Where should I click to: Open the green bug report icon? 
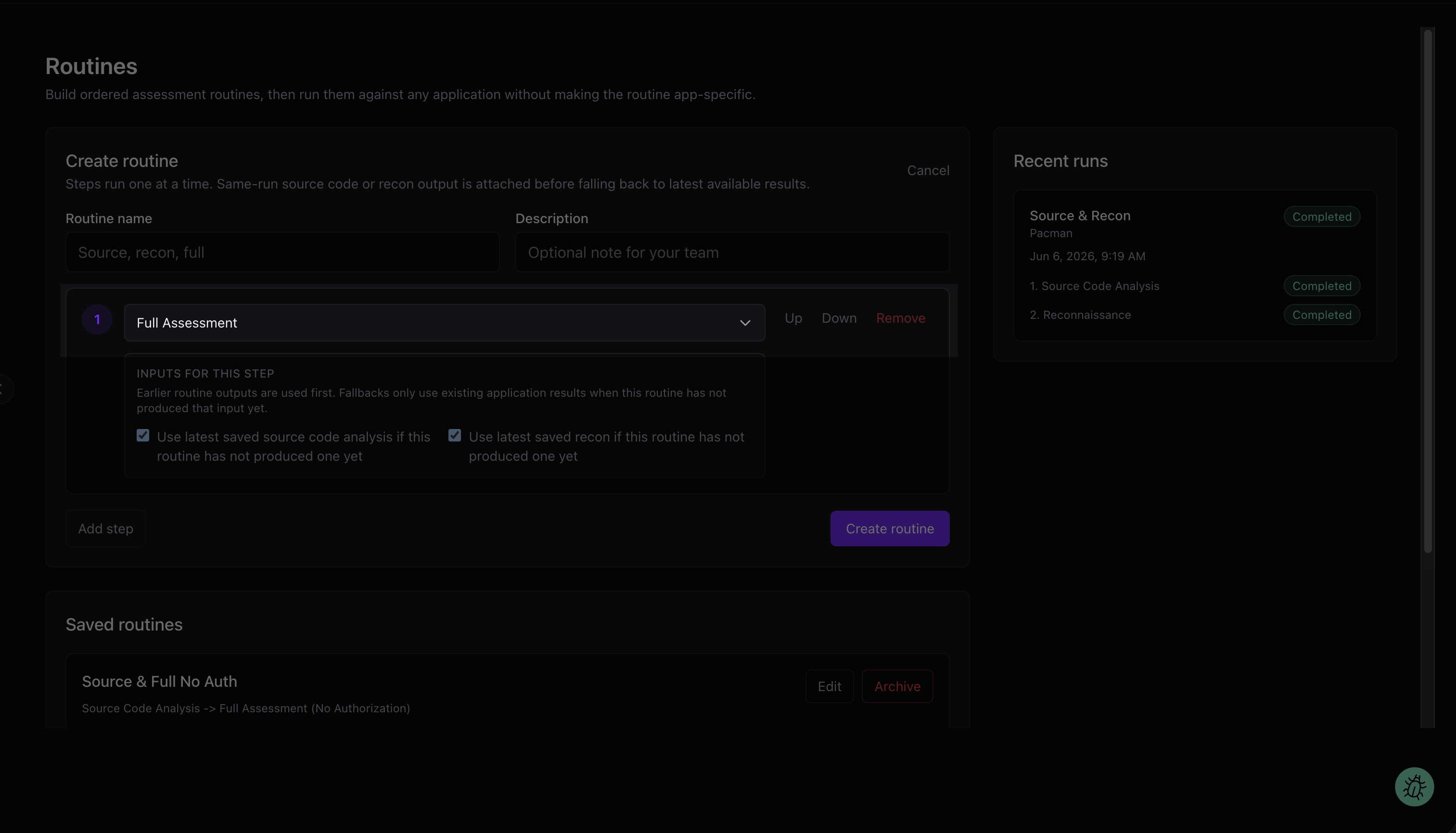pos(1414,787)
